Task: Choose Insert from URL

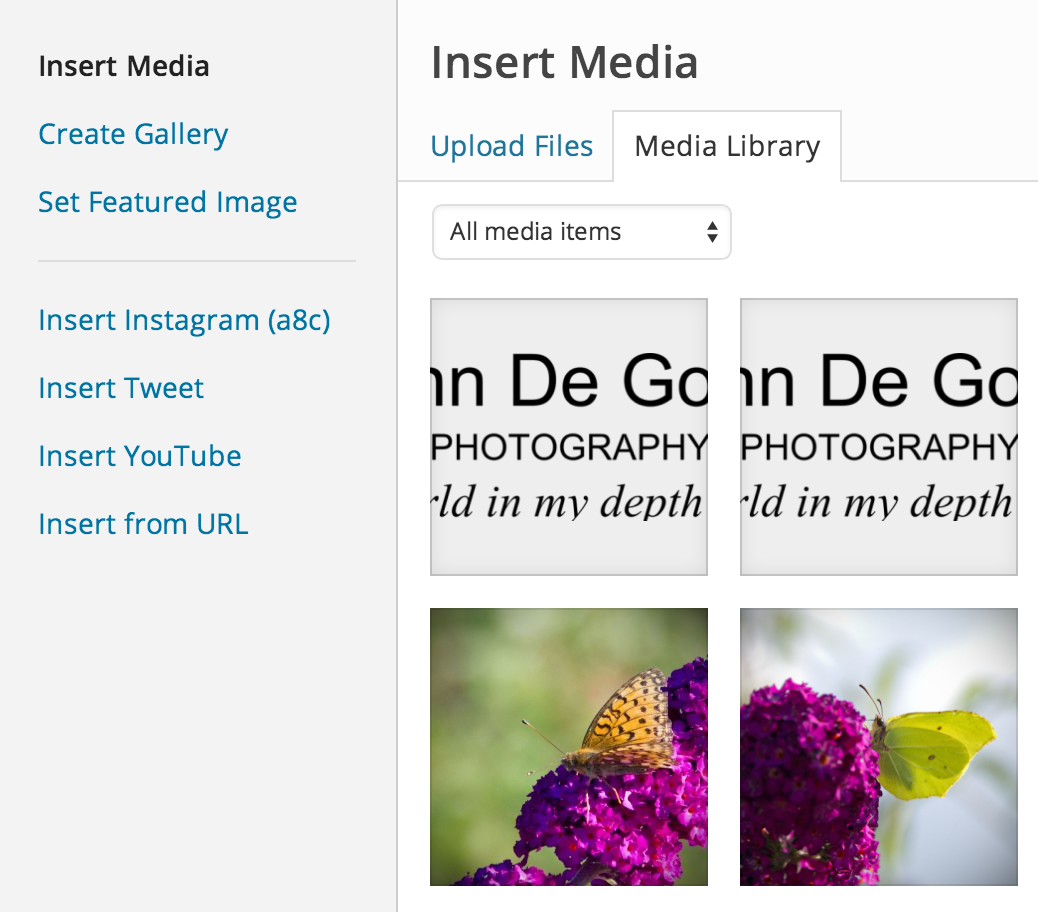Action: click(143, 525)
